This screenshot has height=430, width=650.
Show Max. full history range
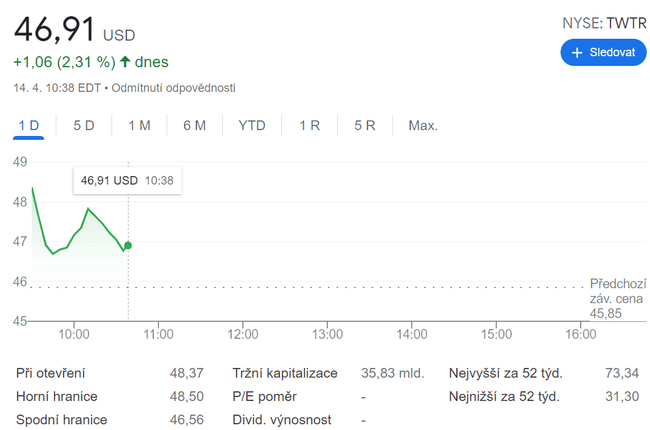pyautogui.click(x=423, y=126)
